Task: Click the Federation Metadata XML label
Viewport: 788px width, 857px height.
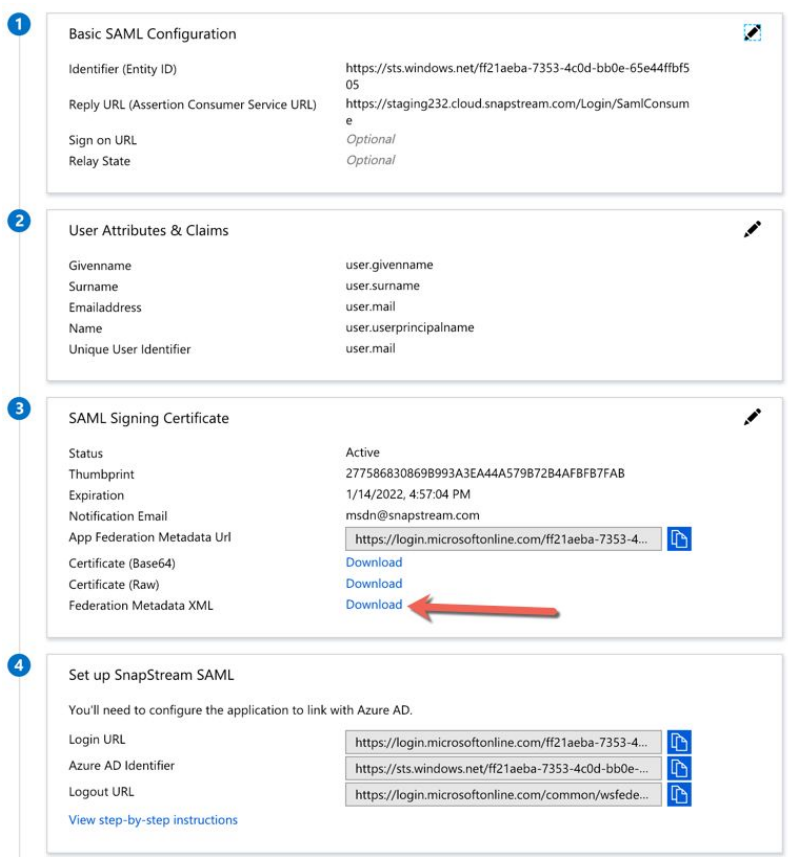Action: point(141,606)
